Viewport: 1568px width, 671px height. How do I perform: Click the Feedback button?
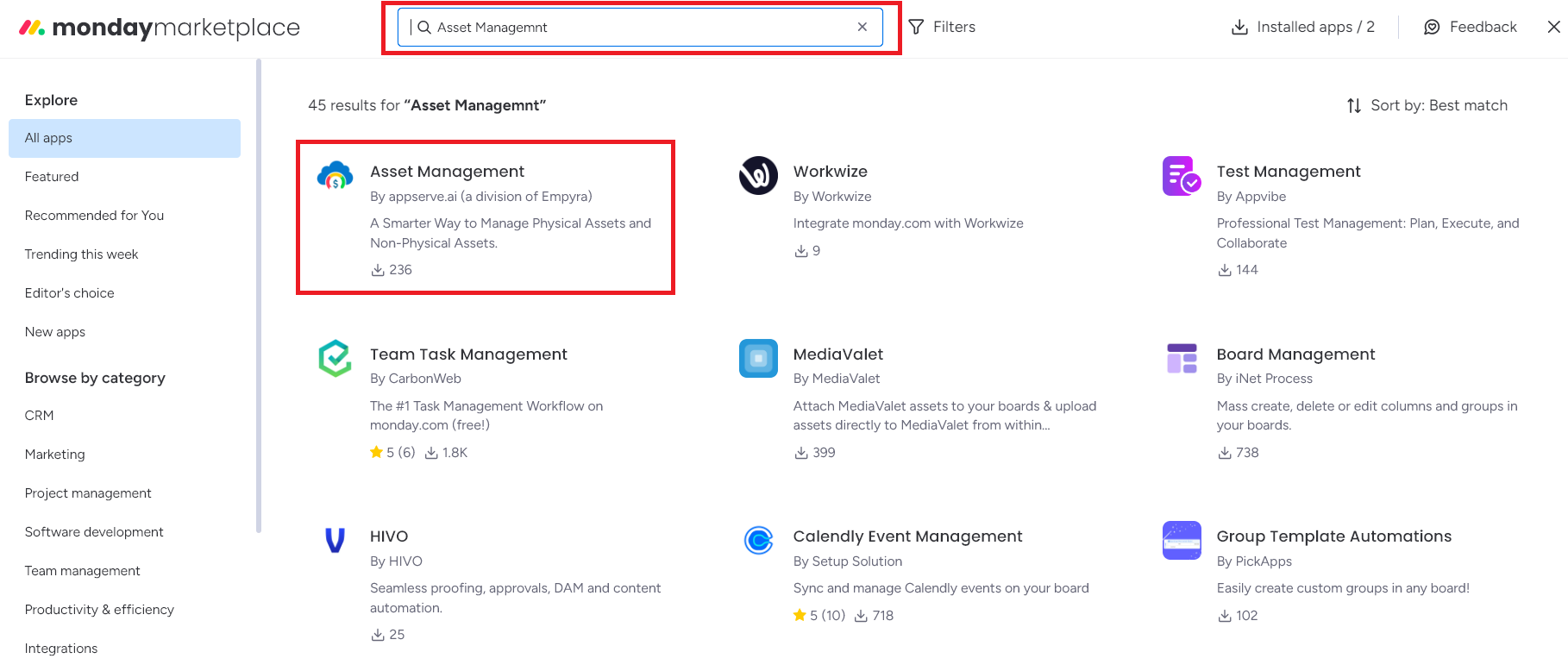tap(1471, 28)
